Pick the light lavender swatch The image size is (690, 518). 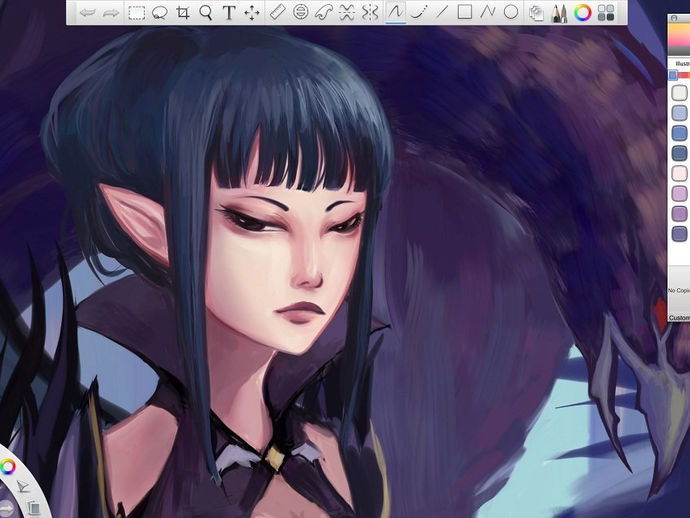[679, 194]
